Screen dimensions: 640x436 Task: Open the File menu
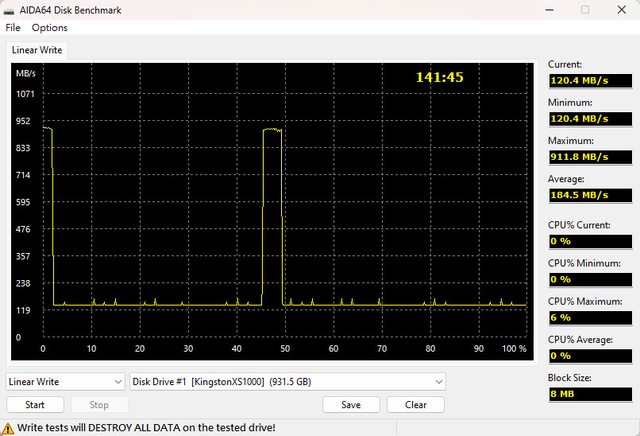tap(13, 28)
